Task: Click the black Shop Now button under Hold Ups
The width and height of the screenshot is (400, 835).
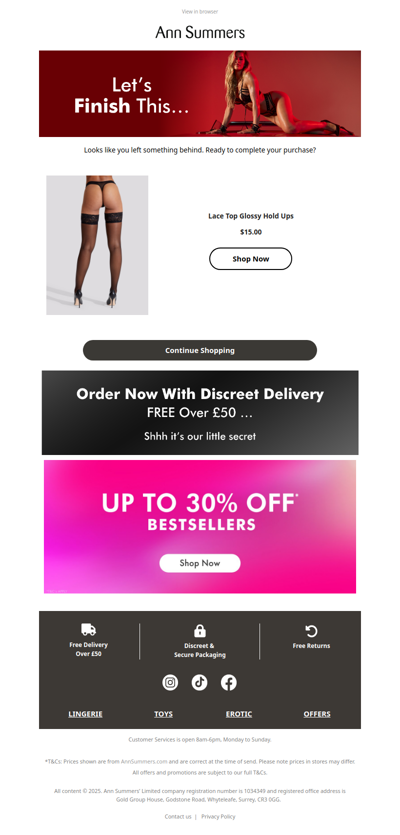Action: pyautogui.click(x=250, y=259)
